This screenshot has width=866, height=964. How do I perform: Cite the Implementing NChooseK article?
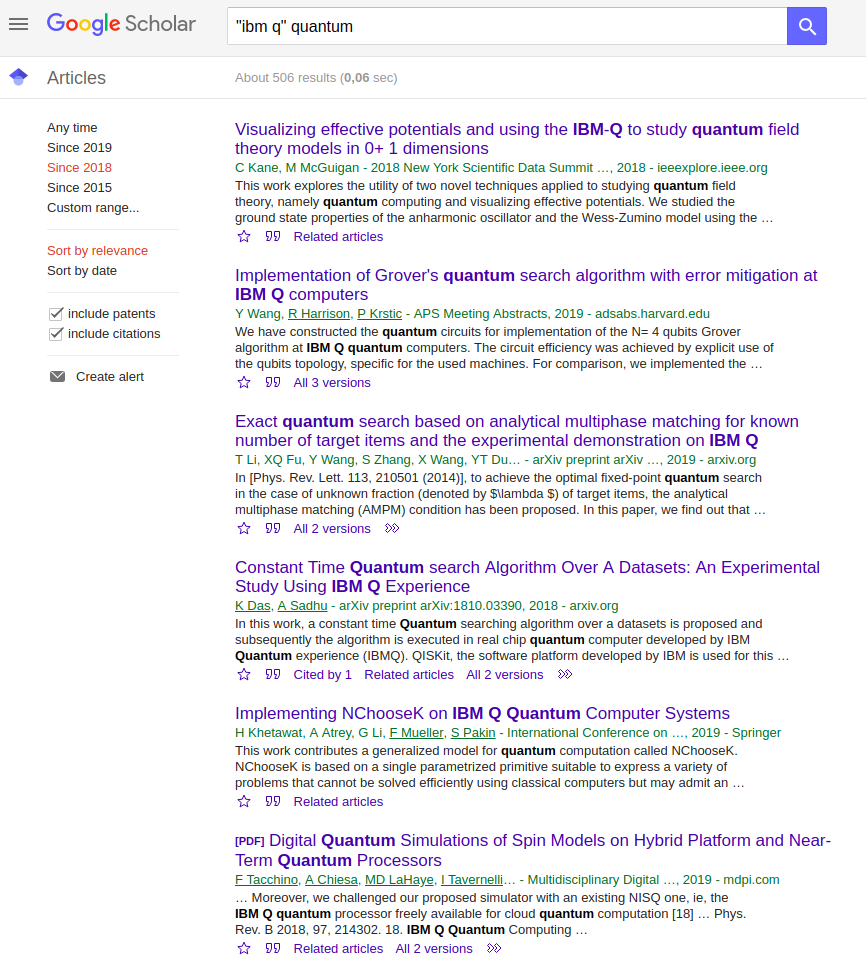click(x=273, y=801)
